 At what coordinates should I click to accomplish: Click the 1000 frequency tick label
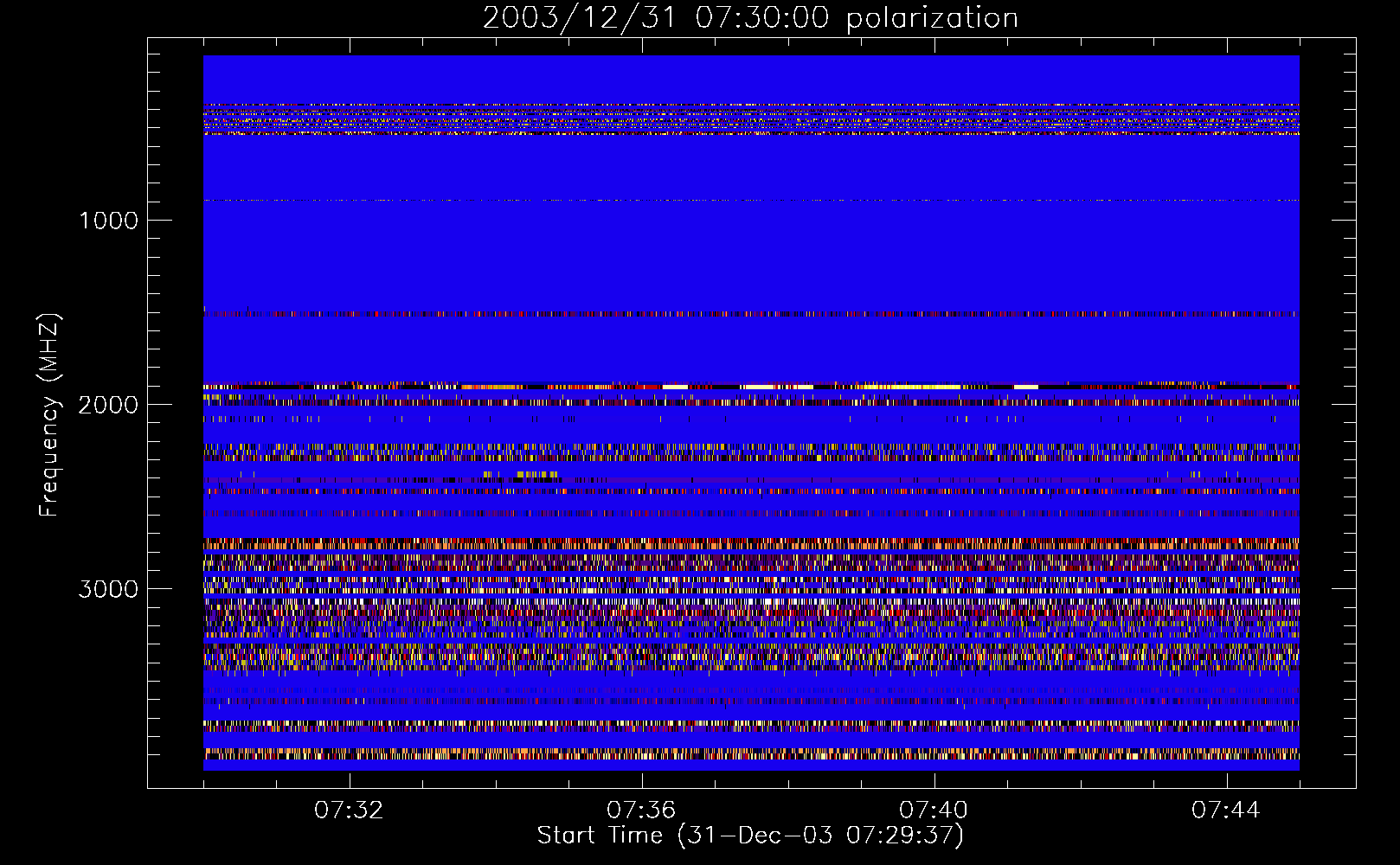coord(109,221)
